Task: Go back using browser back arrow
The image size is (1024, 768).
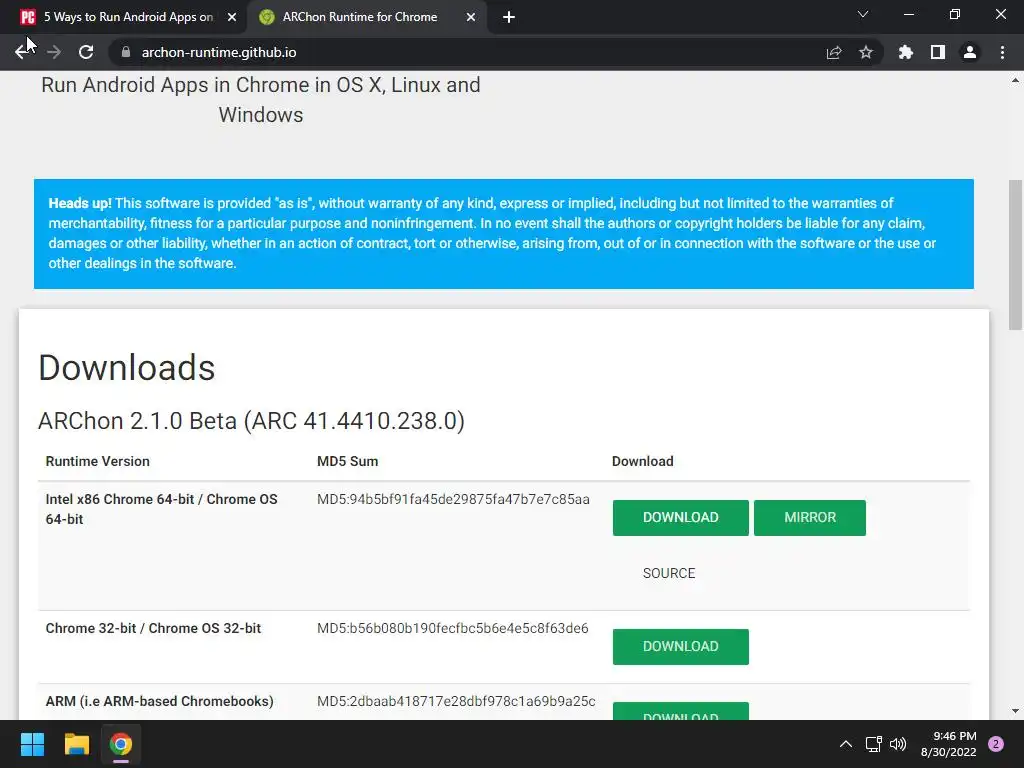Action: pos(22,52)
